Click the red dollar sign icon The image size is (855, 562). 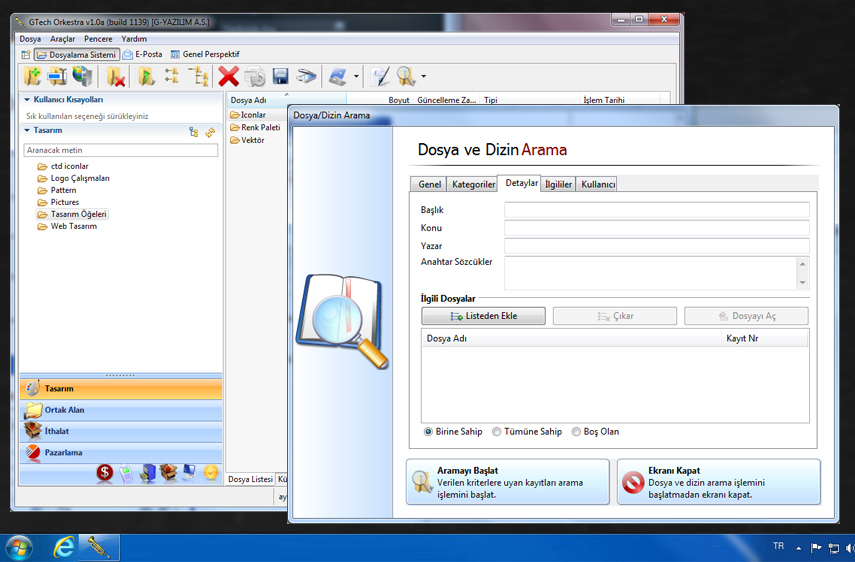pyautogui.click(x=105, y=473)
